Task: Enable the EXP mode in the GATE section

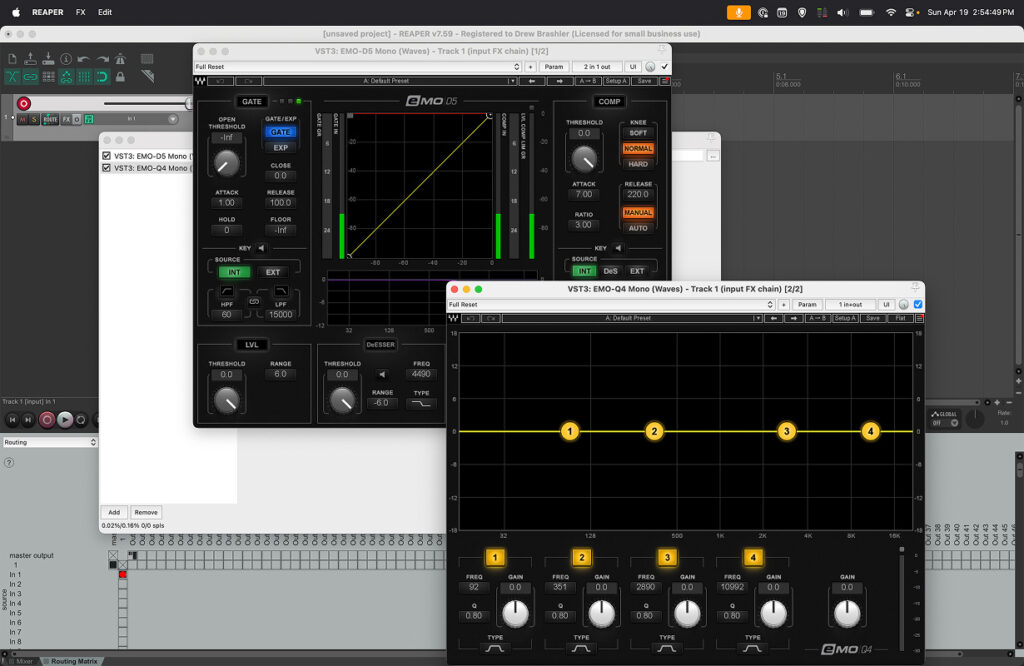Action: 280,146
